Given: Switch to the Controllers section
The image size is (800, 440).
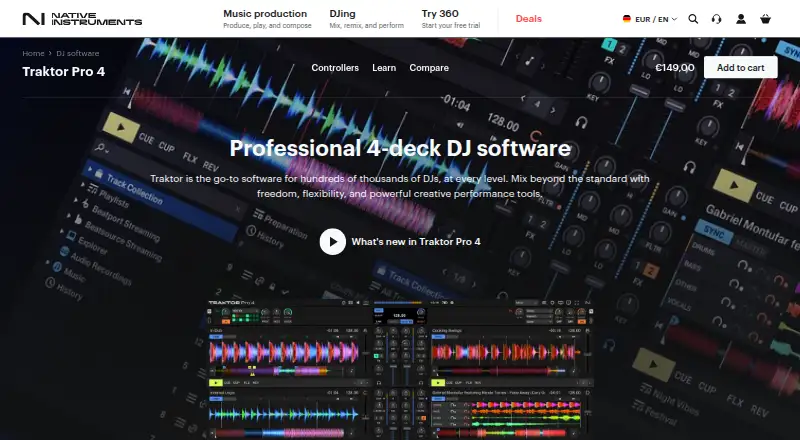Looking at the screenshot, I should click(335, 67).
